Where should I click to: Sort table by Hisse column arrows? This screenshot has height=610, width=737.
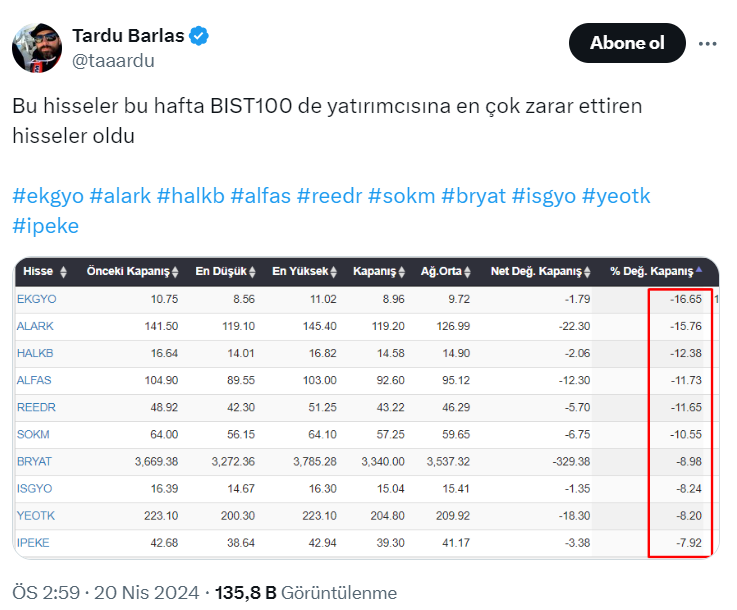(x=64, y=272)
